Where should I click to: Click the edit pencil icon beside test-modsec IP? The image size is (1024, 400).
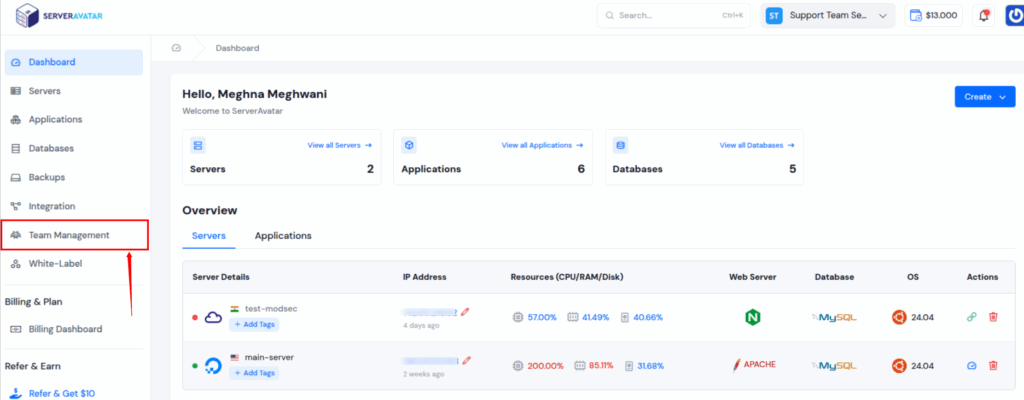pyautogui.click(x=465, y=311)
